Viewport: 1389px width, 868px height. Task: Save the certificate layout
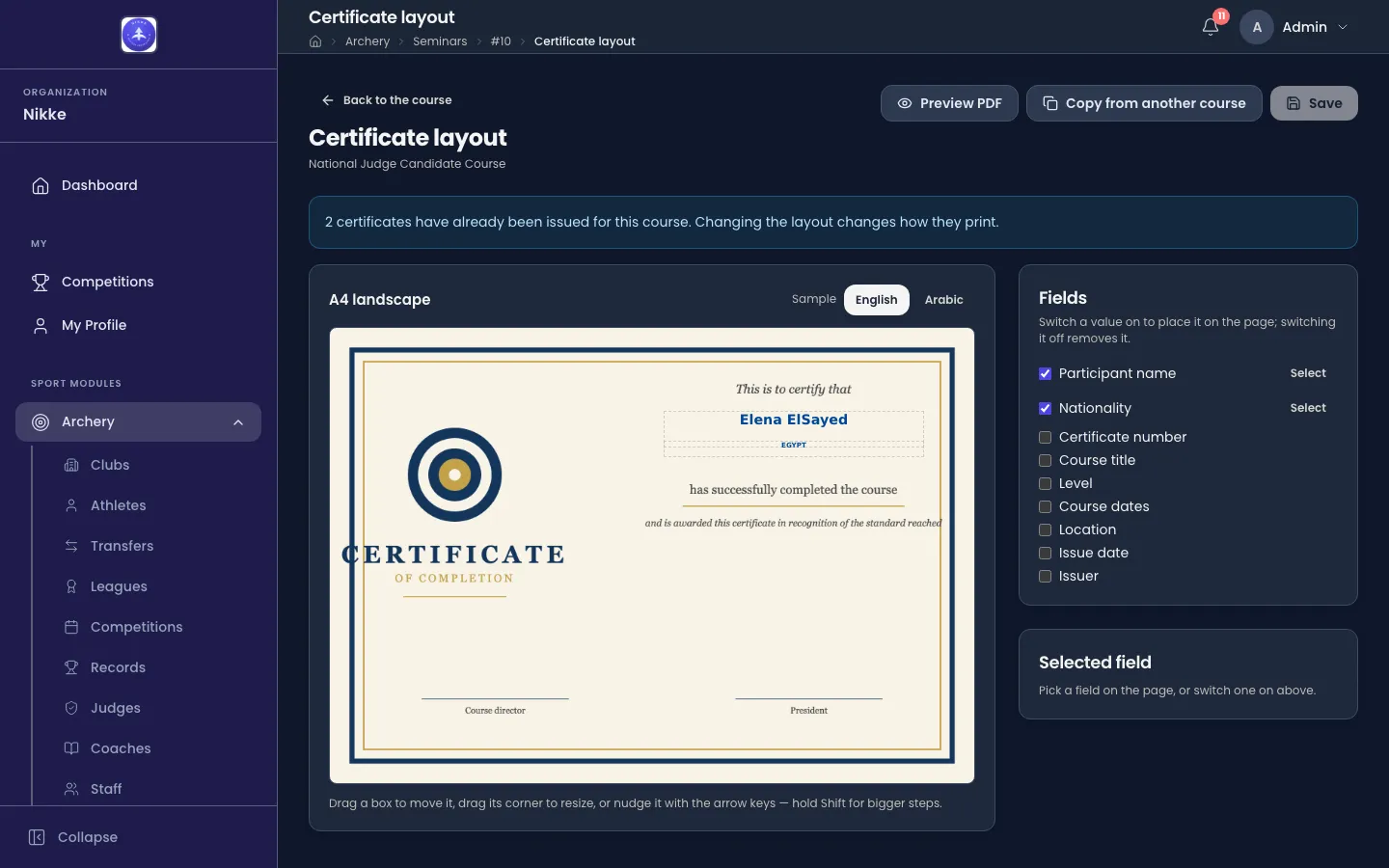(x=1314, y=103)
